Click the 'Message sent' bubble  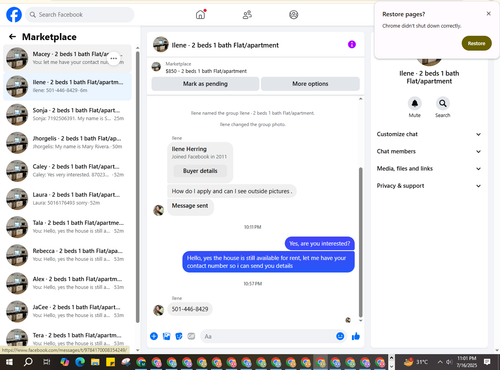(x=190, y=206)
